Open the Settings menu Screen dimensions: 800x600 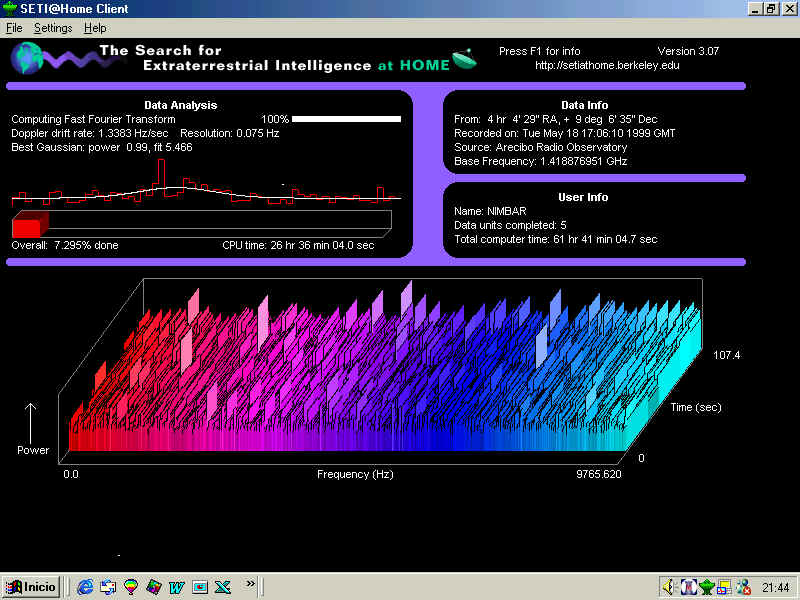coord(53,28)
